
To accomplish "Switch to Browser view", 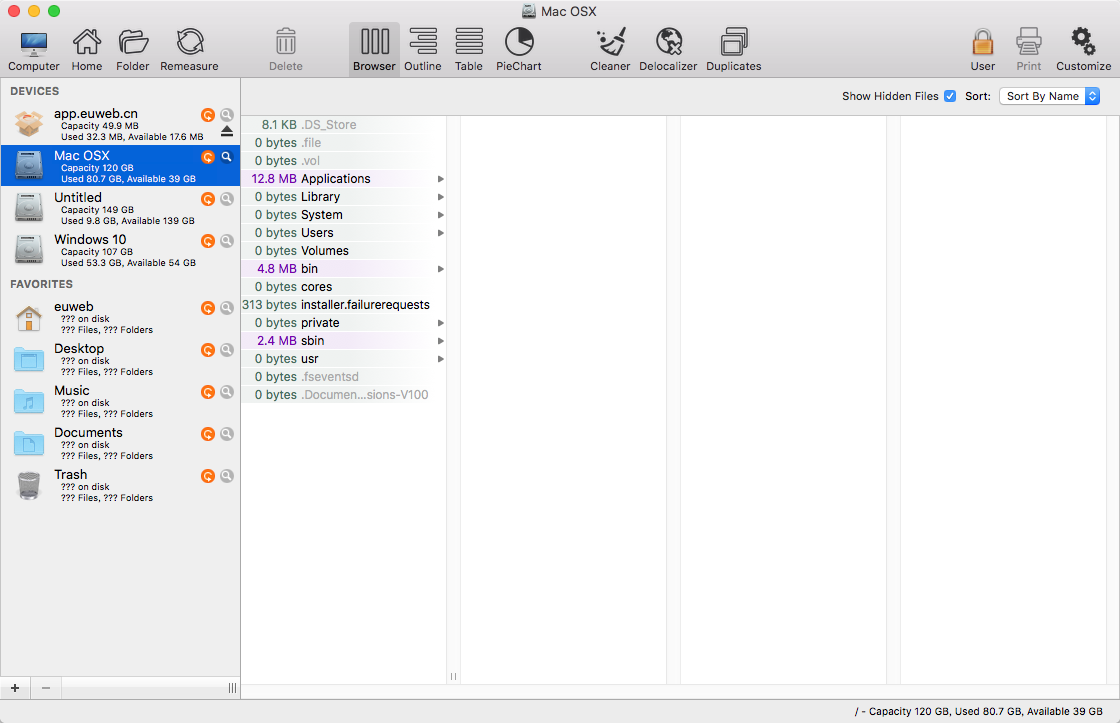I will click(x=374, y=49).
